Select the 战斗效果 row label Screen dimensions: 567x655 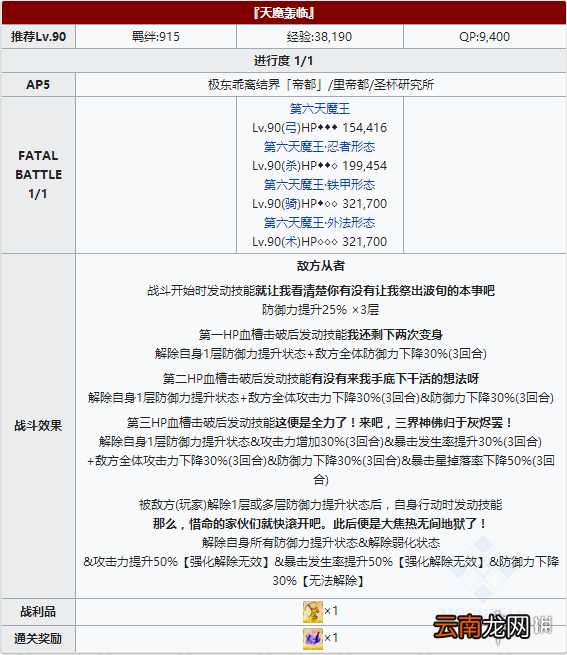(38, 426)
